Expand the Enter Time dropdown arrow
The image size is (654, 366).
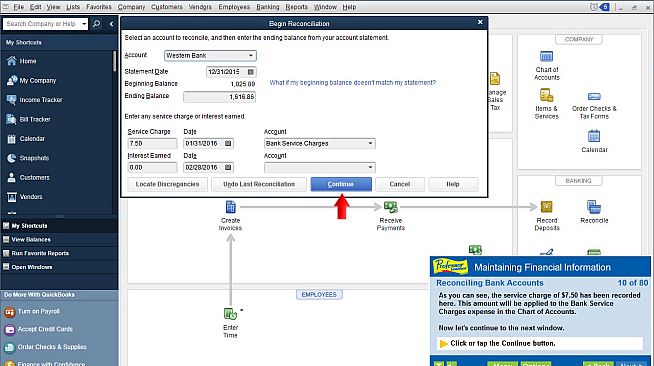(x=241, y=310)
